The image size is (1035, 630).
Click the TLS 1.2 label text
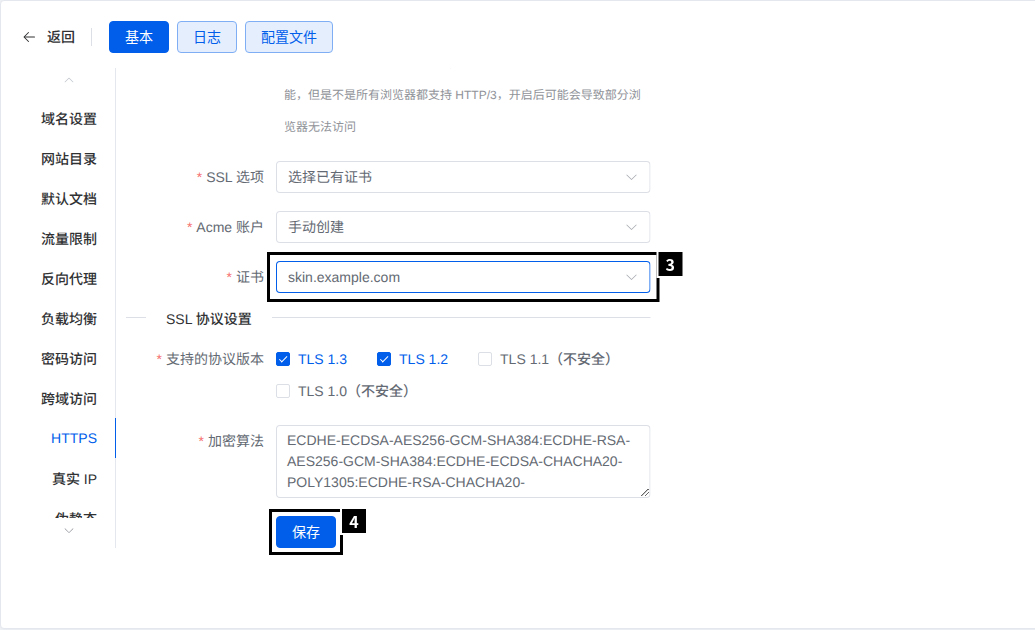click(x=423, y=359)
